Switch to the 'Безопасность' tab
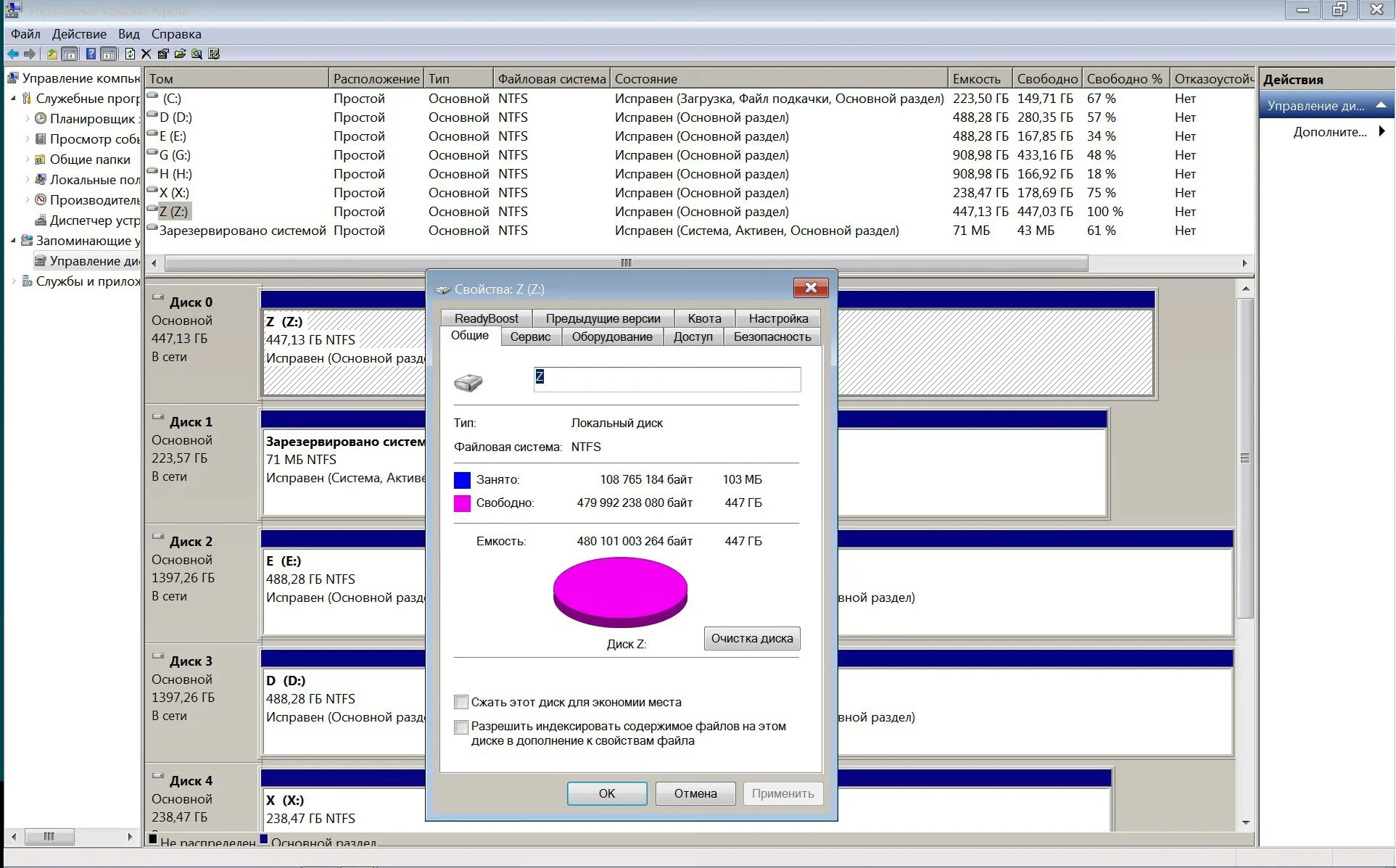 pos(772,337)
